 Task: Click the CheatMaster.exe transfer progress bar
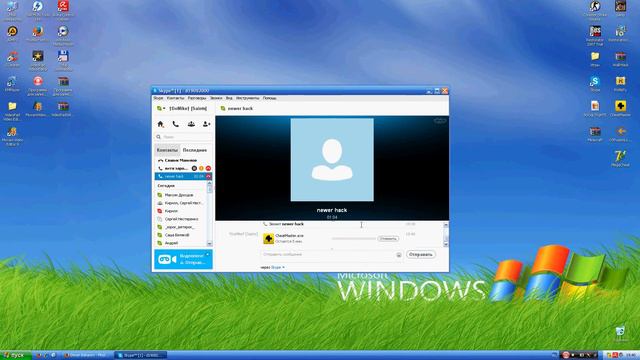[x=353, y=238]
